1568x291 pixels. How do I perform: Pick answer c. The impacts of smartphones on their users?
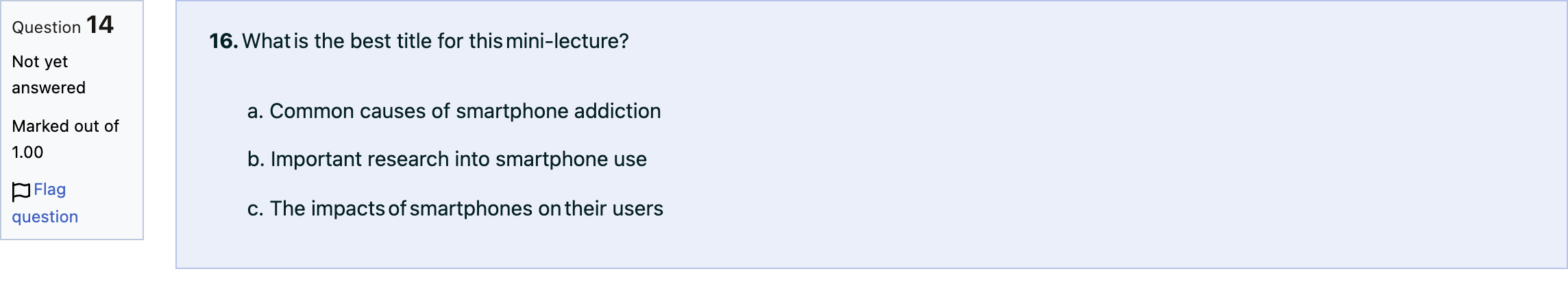455,209
